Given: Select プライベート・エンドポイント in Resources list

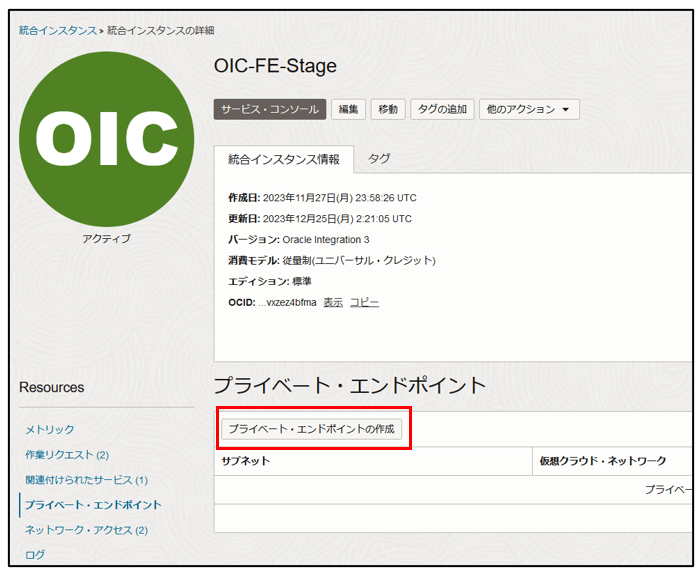Looking at the screenshot, I should click(x=93, y=505).
